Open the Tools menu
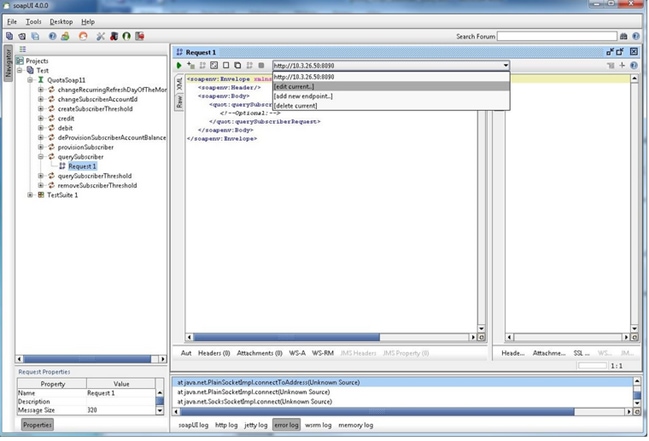 (34, 22)
